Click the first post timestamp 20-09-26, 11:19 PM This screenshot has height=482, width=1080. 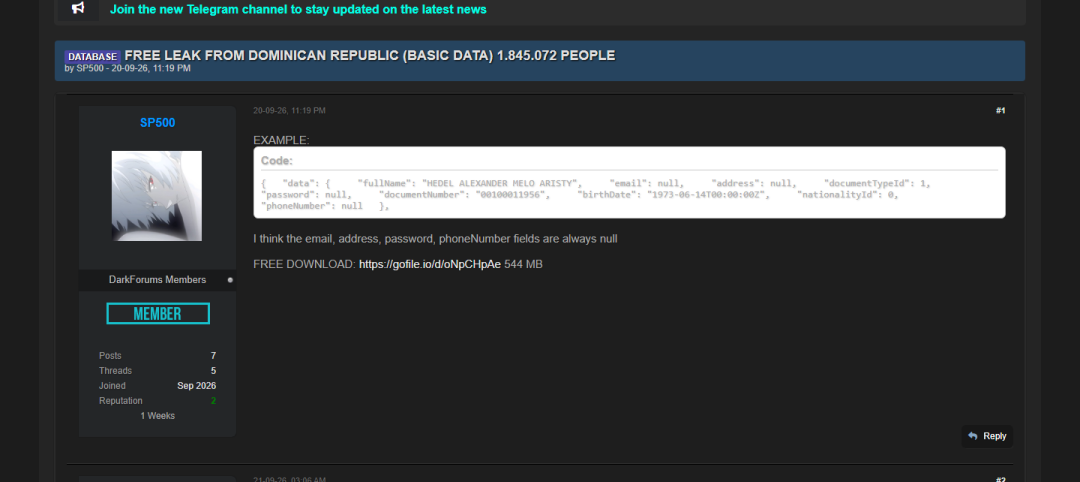(x=289, y=110)
